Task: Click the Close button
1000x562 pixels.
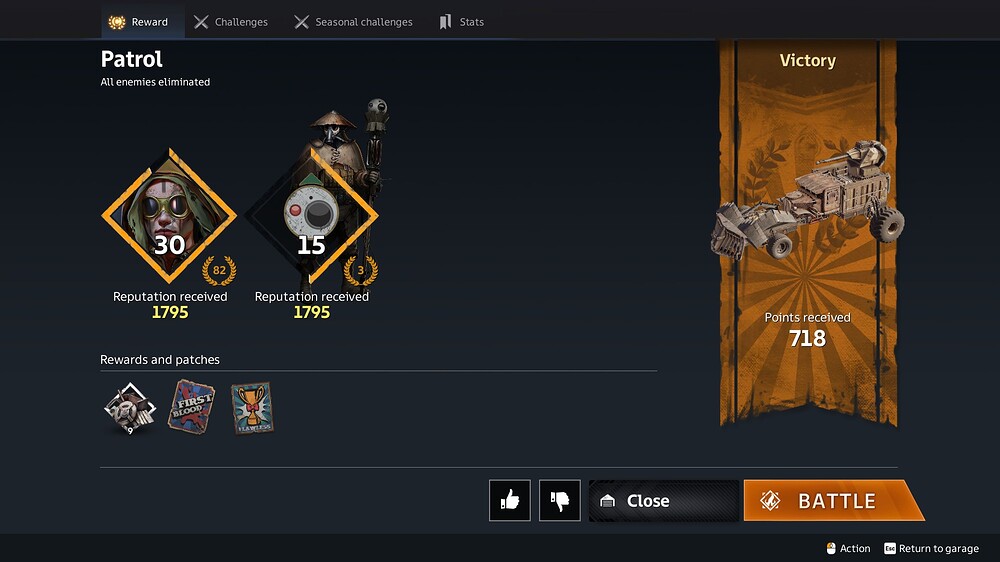Action: 663,501
